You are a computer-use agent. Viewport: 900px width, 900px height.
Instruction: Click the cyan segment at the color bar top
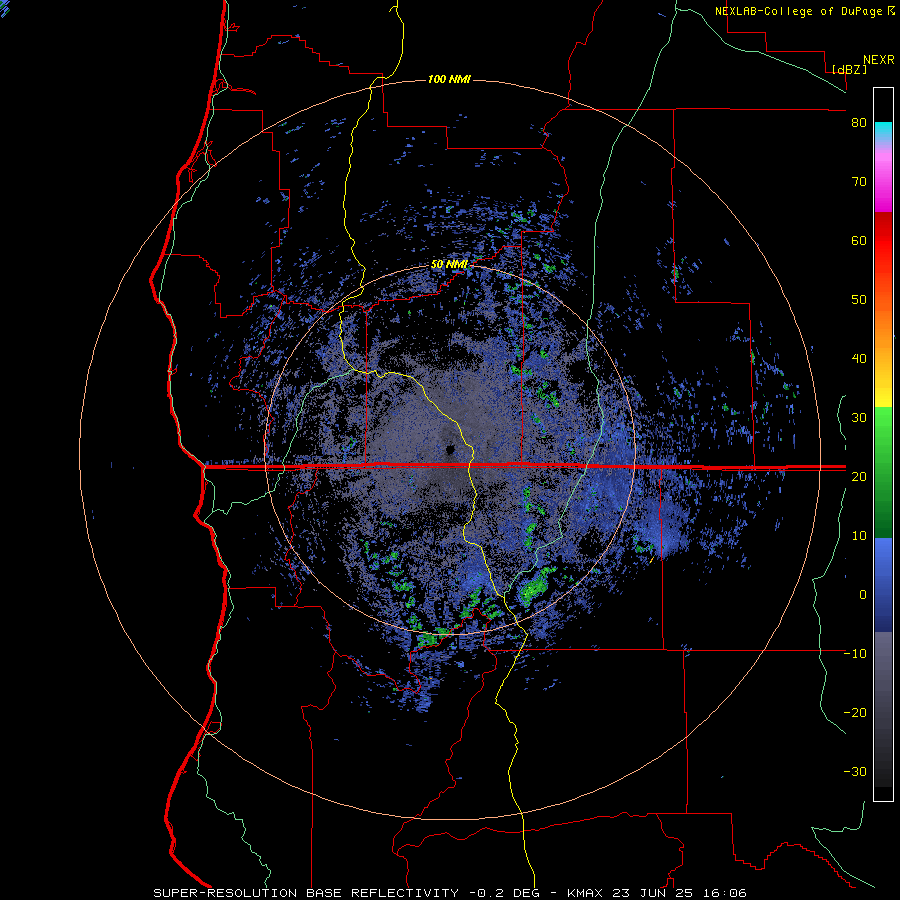point(883,131)
